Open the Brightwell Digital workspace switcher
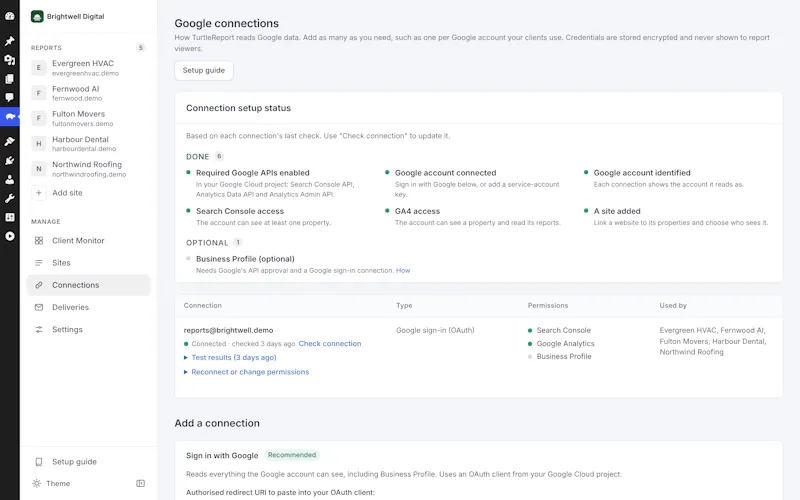The height and width of the screenshot is (500, 800). tap(68, 16)
